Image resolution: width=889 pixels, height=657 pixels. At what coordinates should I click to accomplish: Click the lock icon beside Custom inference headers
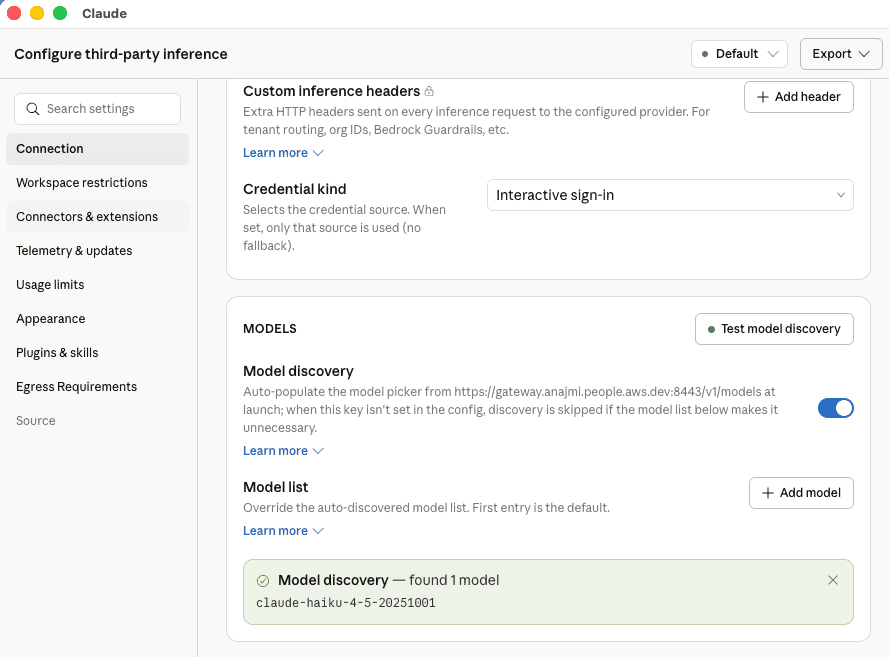[x=429, y=91]
